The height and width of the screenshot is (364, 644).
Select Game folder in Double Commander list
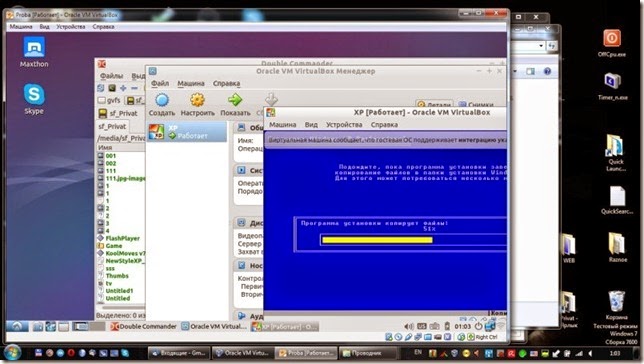(115, 246)
